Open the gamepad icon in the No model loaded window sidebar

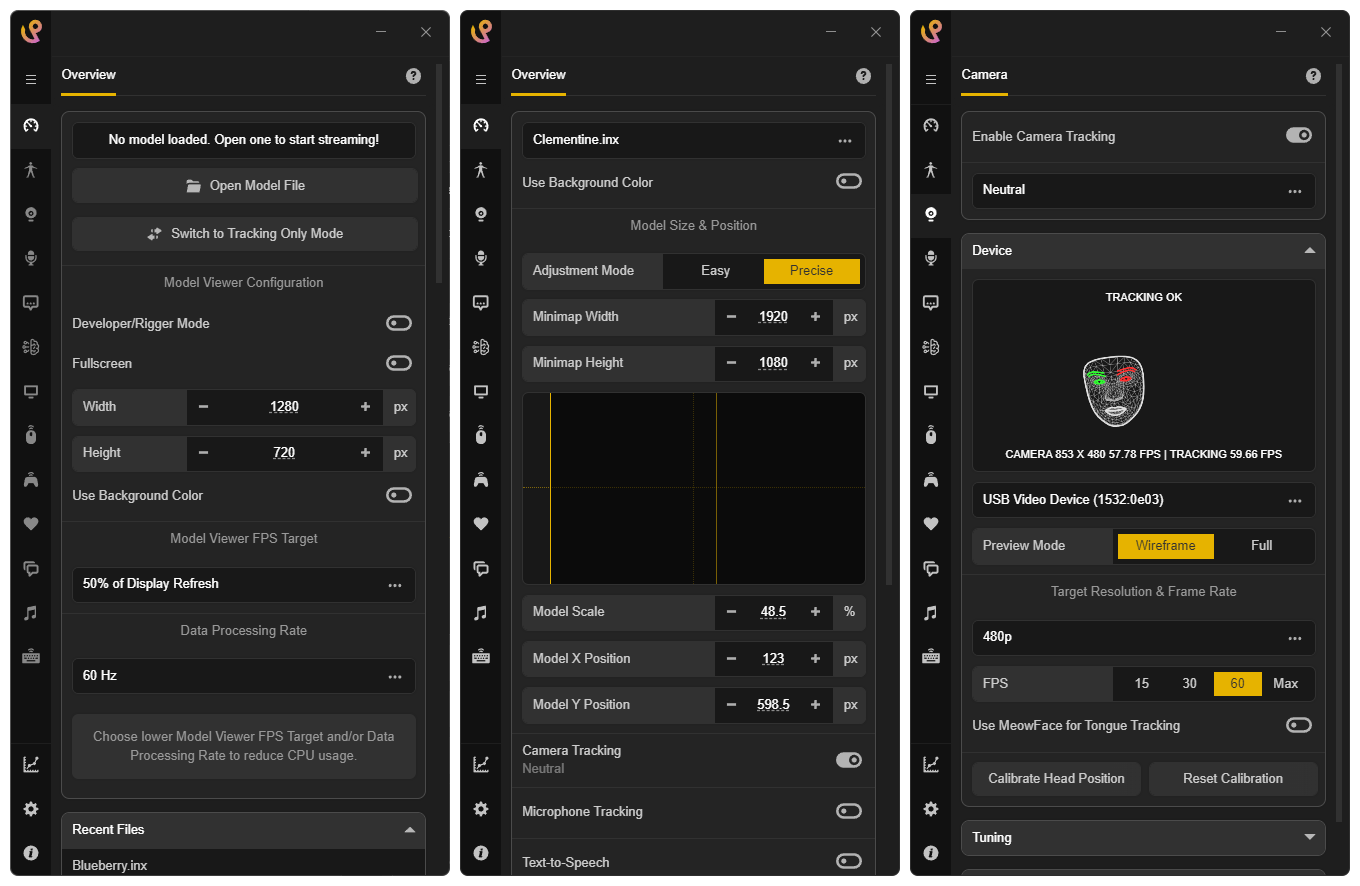tap(31, 479)
